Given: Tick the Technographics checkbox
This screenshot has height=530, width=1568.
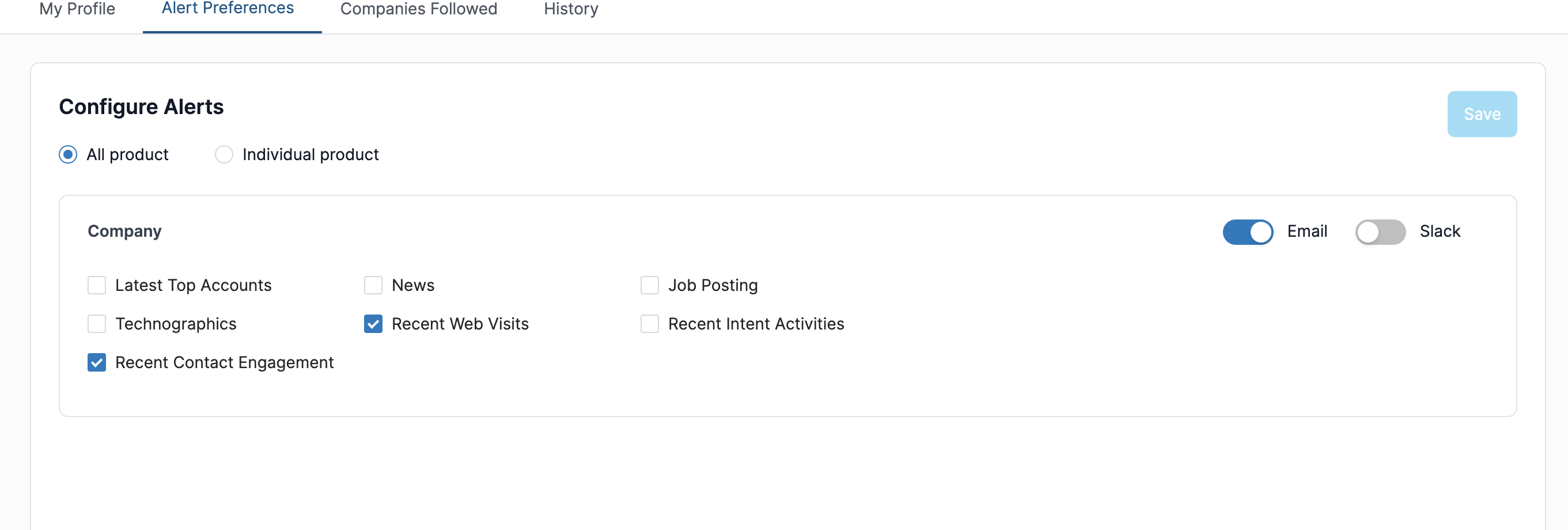Looking at the screenshot, I should pos(97,324).
